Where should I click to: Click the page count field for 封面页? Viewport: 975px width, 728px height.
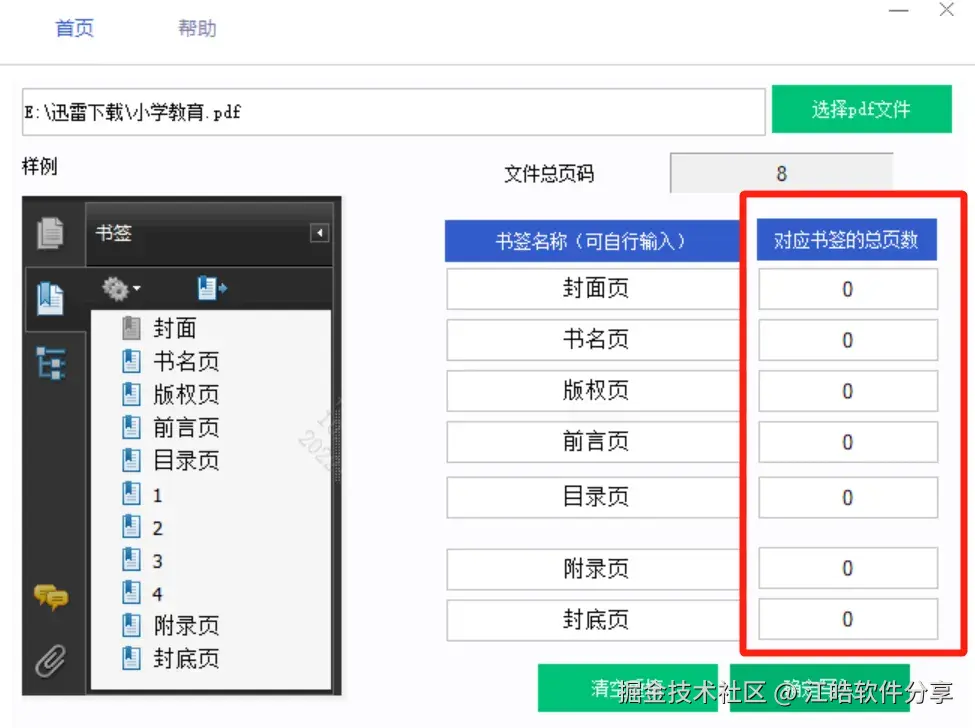[x=847, y=289]
